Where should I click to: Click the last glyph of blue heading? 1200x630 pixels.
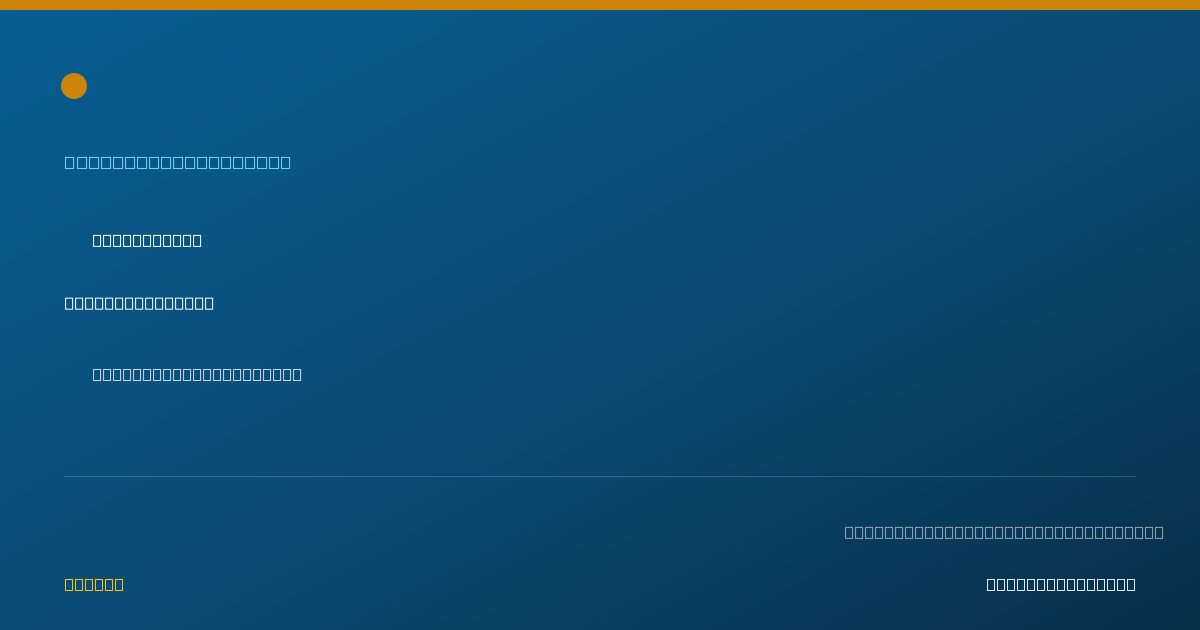coord(286,162)
